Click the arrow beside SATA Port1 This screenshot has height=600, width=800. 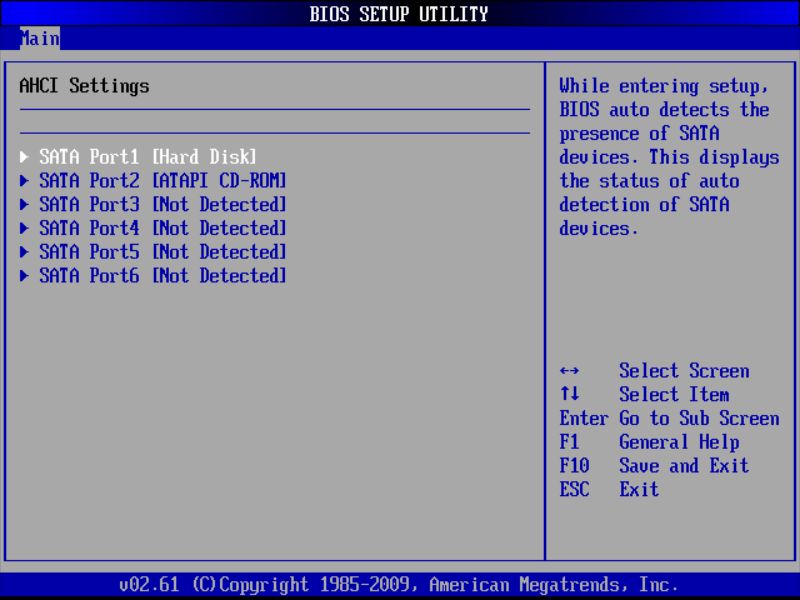pos(24,157)
